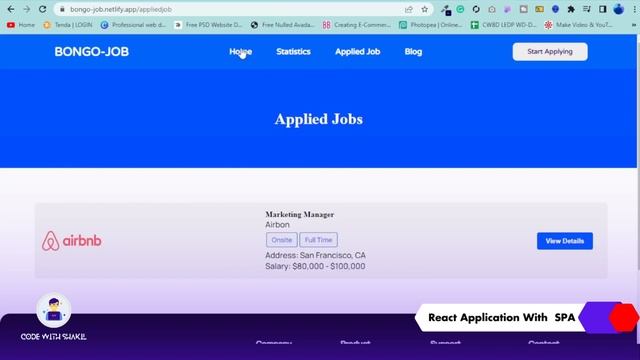The width and height of the screenshot is (640, 360).
Task: Click the Onsite tag on job card
Action: pyautogui.click(x=282, y=240)
